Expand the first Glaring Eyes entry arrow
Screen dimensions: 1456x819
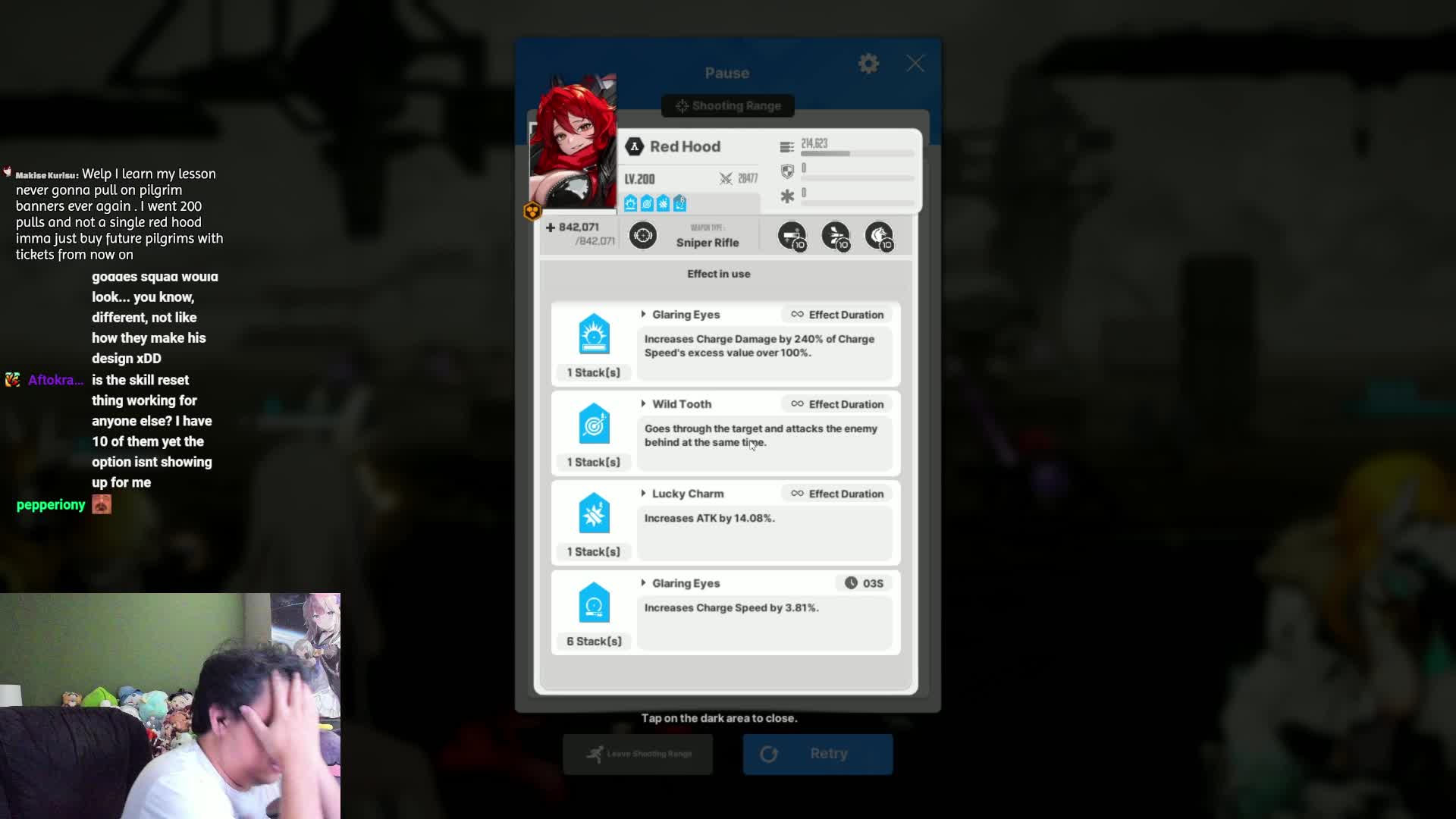[643, 314]
